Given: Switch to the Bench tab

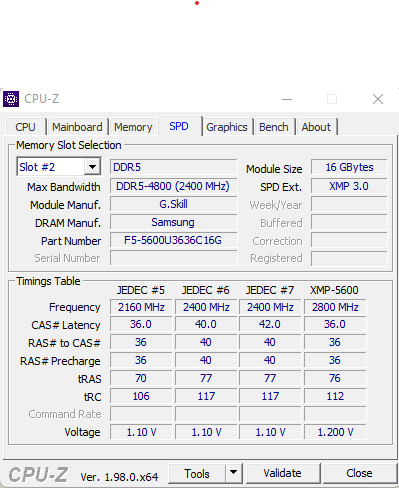Looking at the screenshot, I should pos(274,127).
